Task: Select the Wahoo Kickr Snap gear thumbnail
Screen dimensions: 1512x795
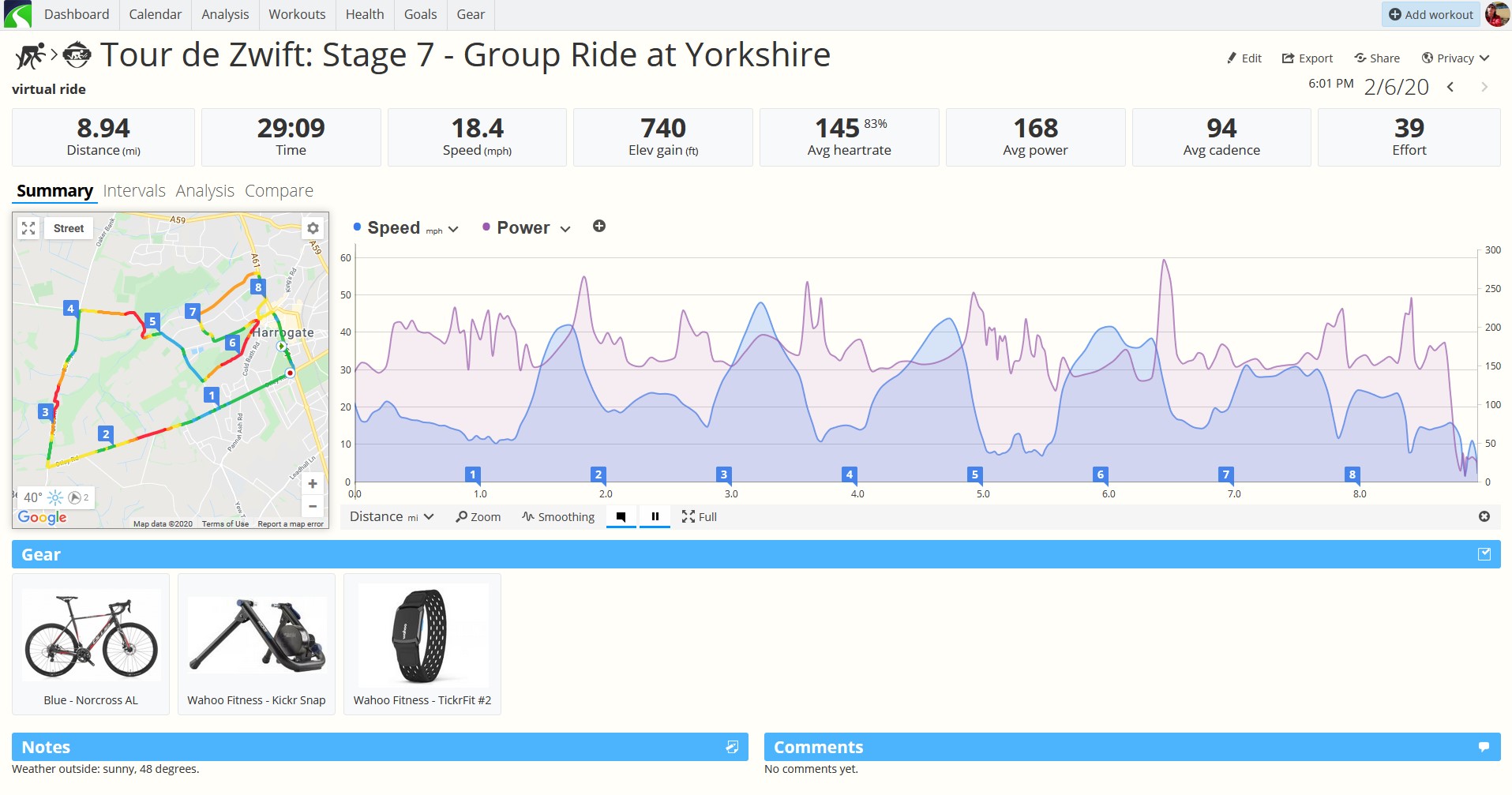Action: pos(257,644)
